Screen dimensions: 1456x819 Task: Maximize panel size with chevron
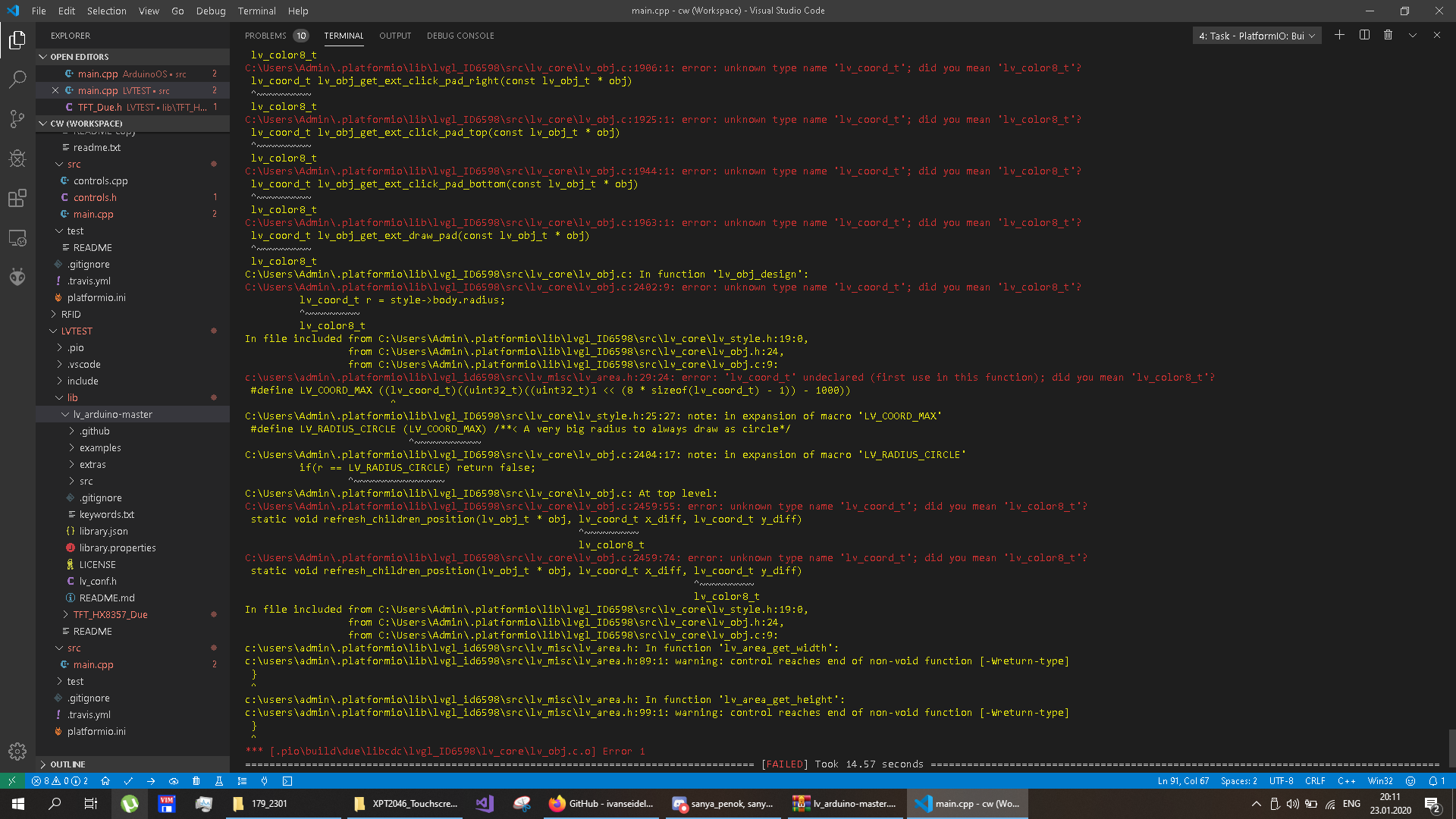click(1412, 35)
